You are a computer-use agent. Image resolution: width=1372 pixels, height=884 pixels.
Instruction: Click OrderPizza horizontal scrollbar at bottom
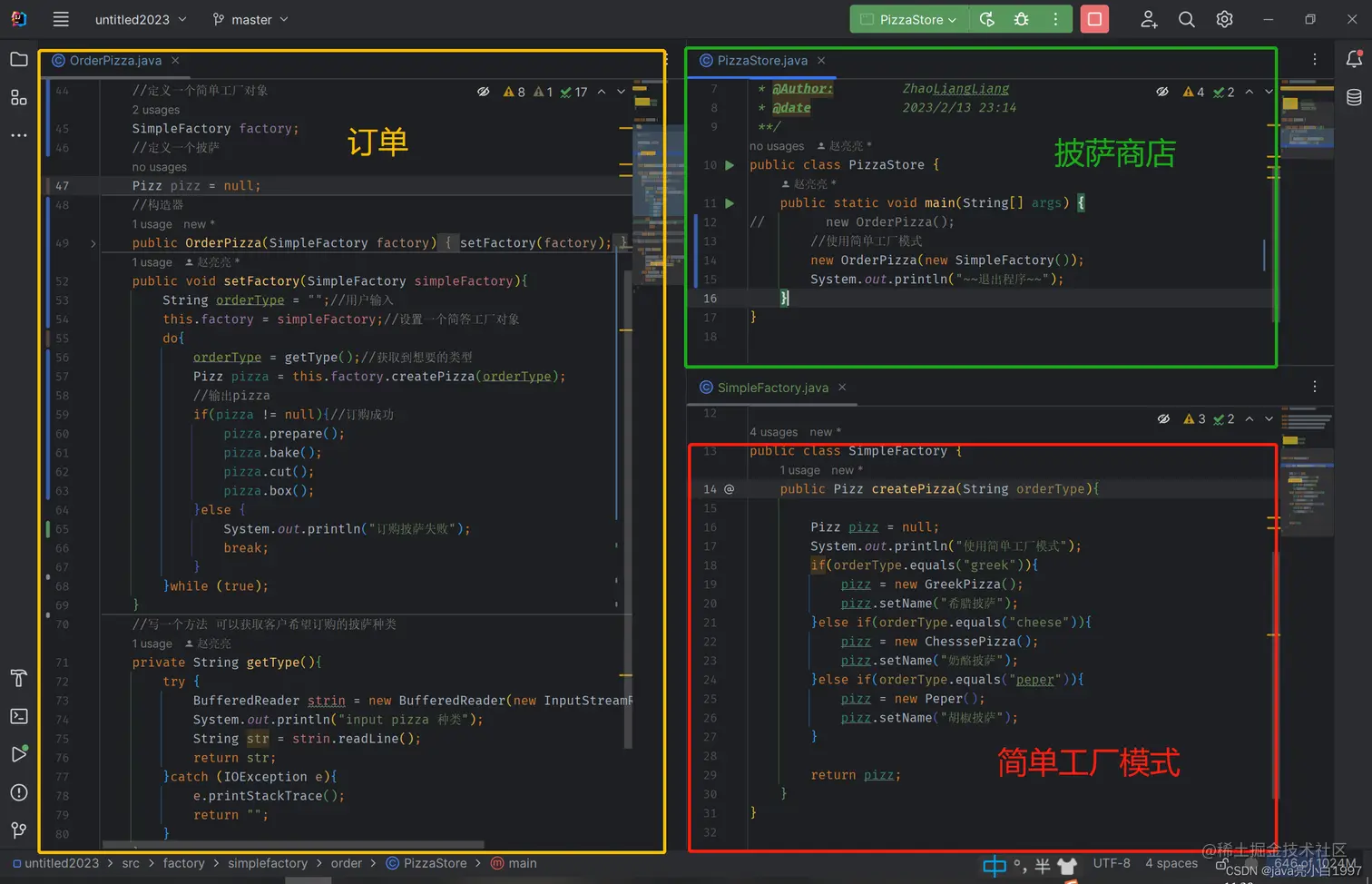coord(293,844)
